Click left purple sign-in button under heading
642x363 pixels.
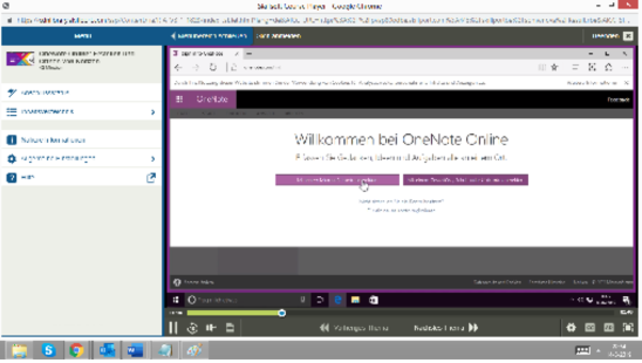(337, 180)
